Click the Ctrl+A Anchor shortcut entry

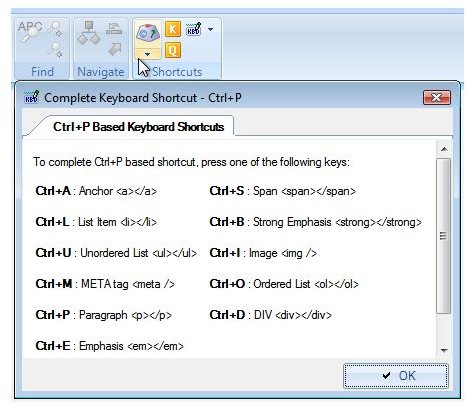coord(96,191)
